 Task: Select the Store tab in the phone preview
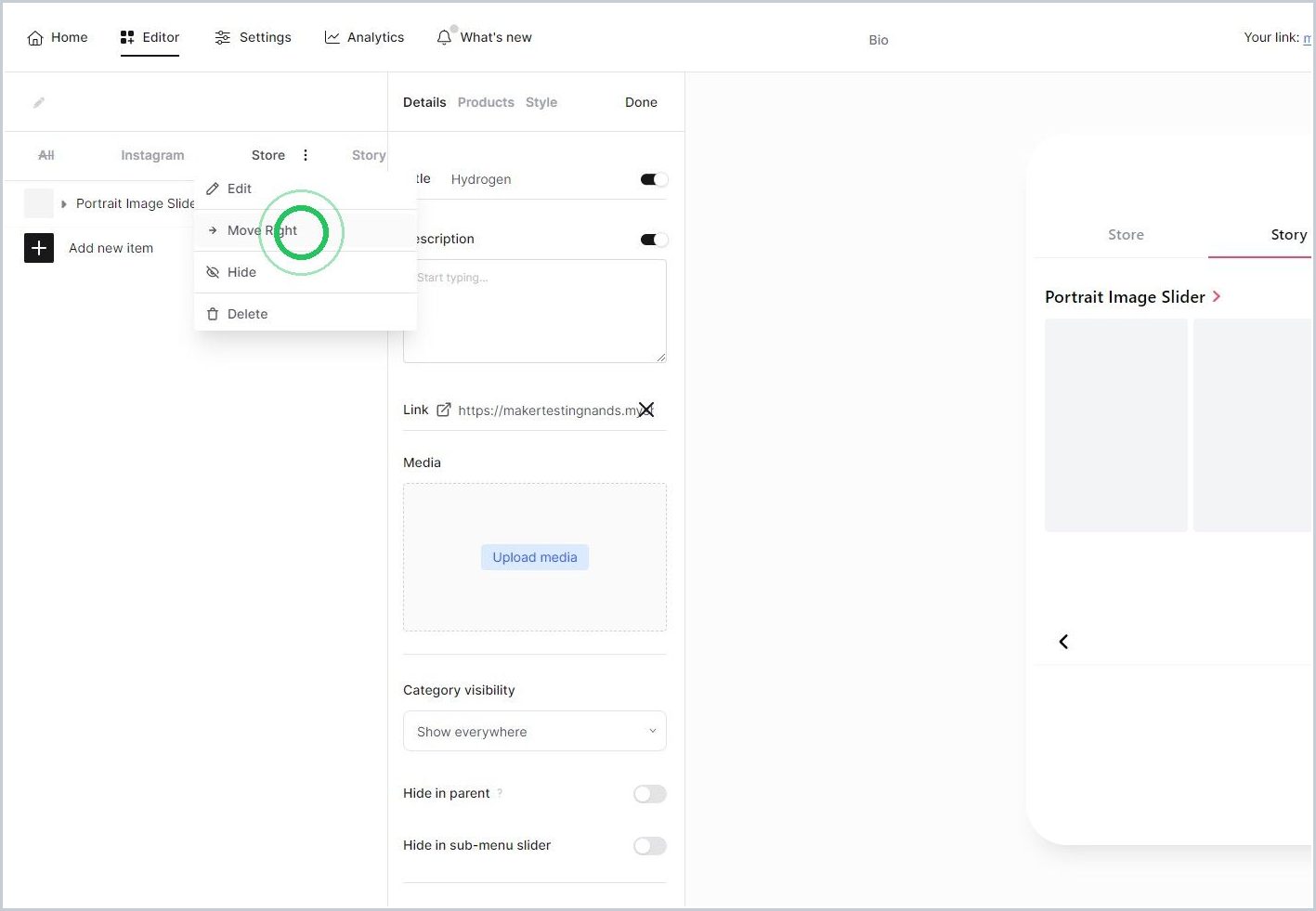point(1126,235)
